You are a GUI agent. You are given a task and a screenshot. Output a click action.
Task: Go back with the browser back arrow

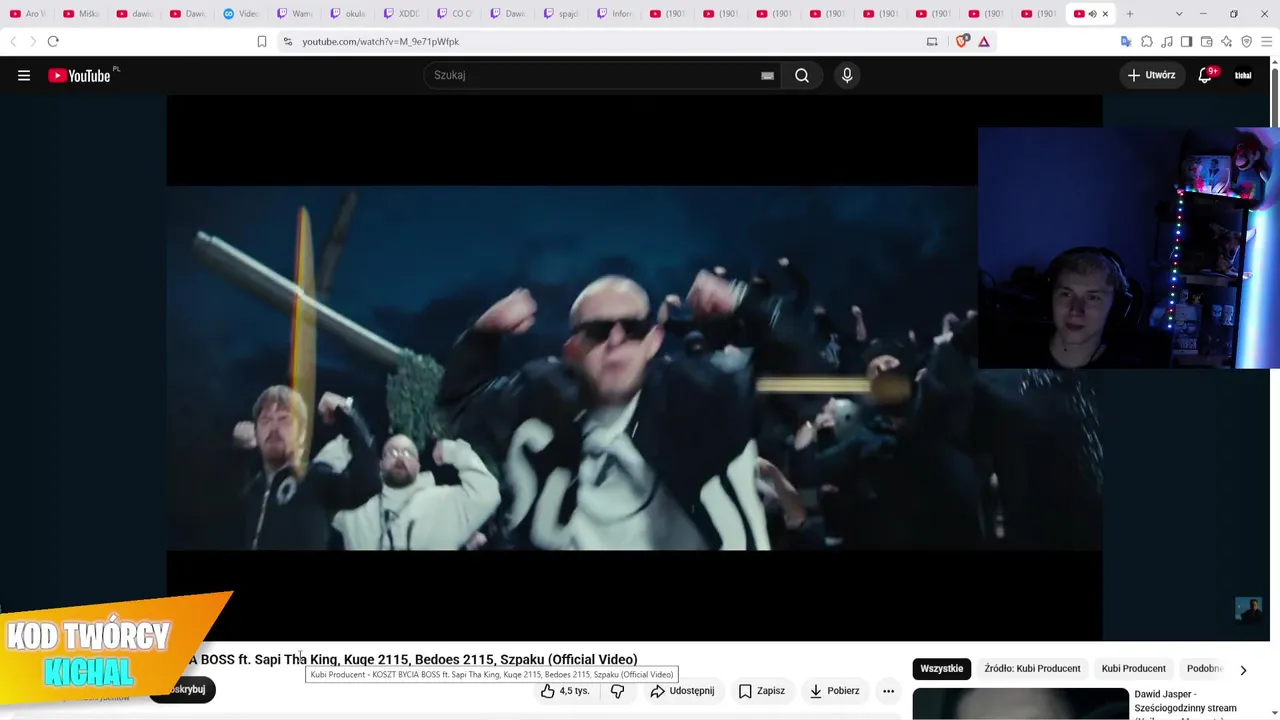pos(13,41)
